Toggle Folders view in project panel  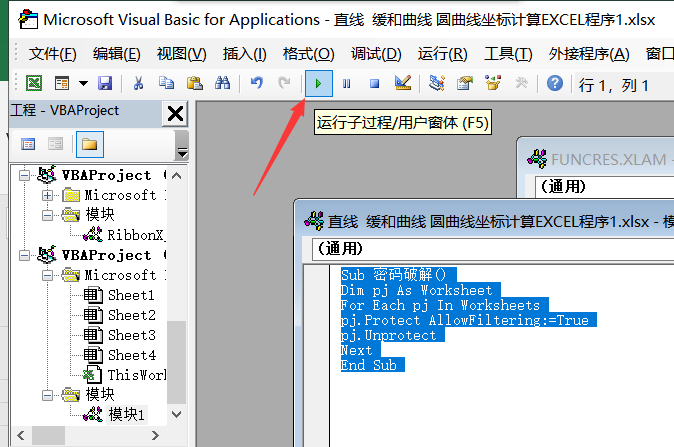click(89, 144)
